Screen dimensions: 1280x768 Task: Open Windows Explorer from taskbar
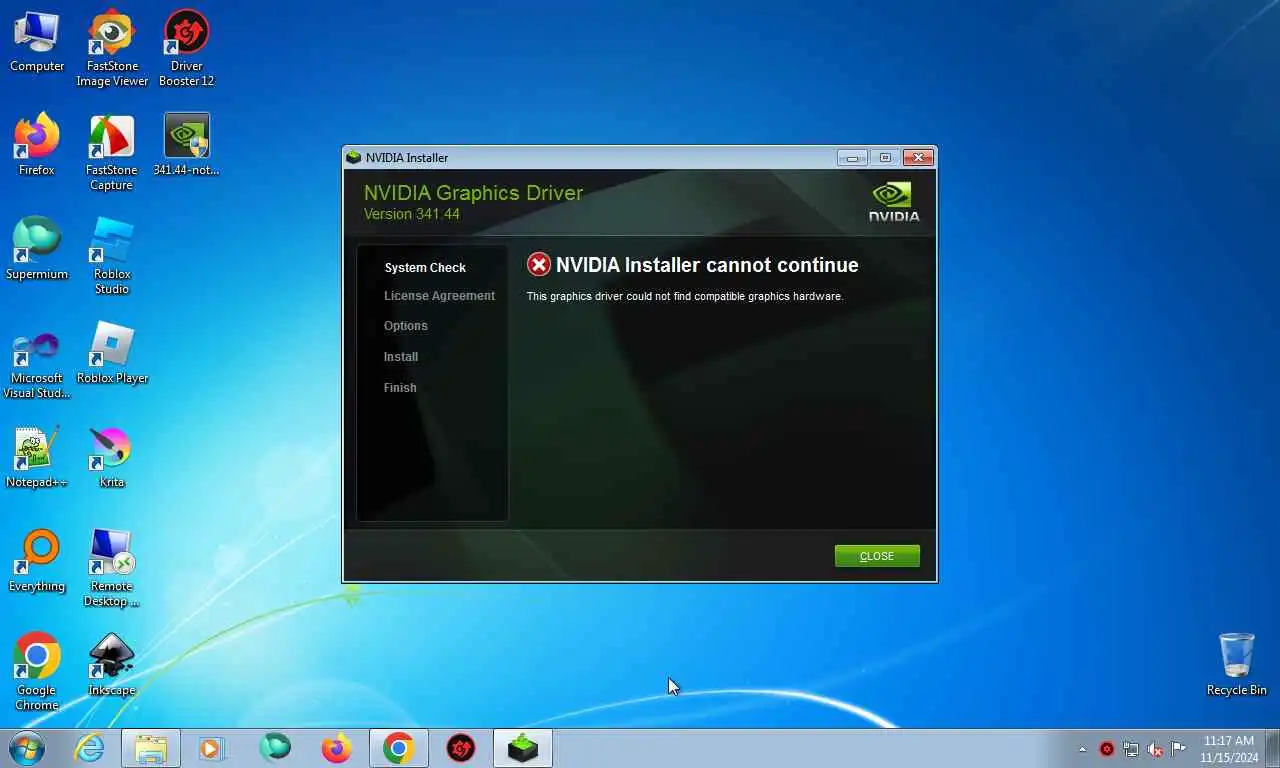coord(151,748)
